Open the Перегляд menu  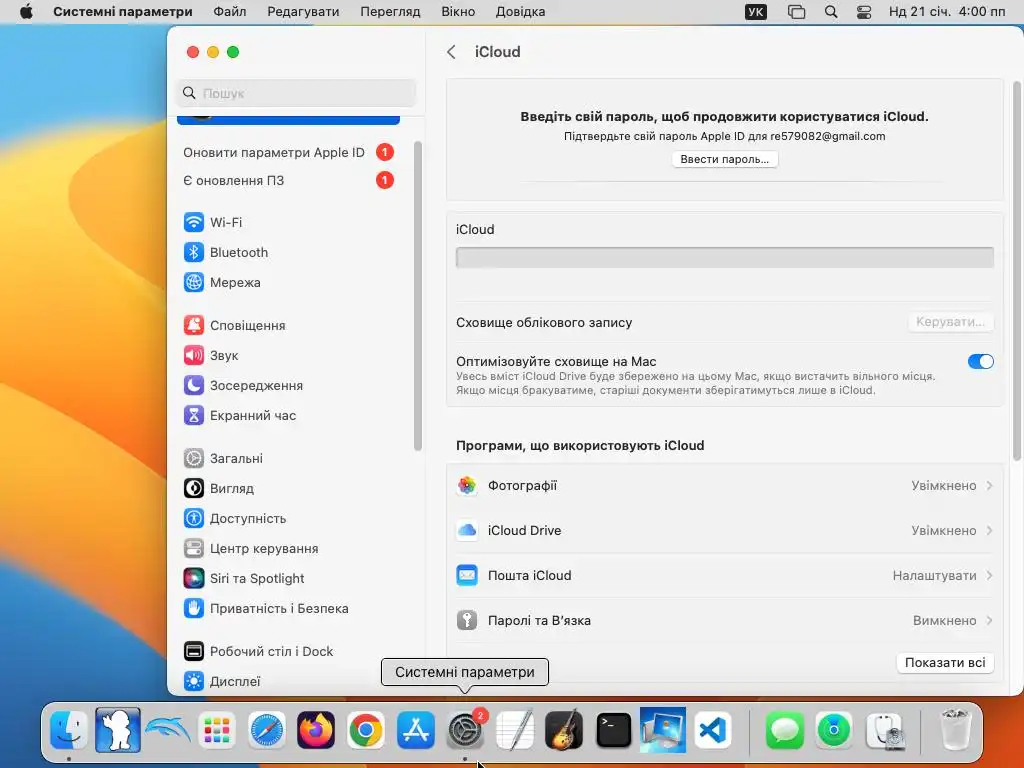[390, 12]
